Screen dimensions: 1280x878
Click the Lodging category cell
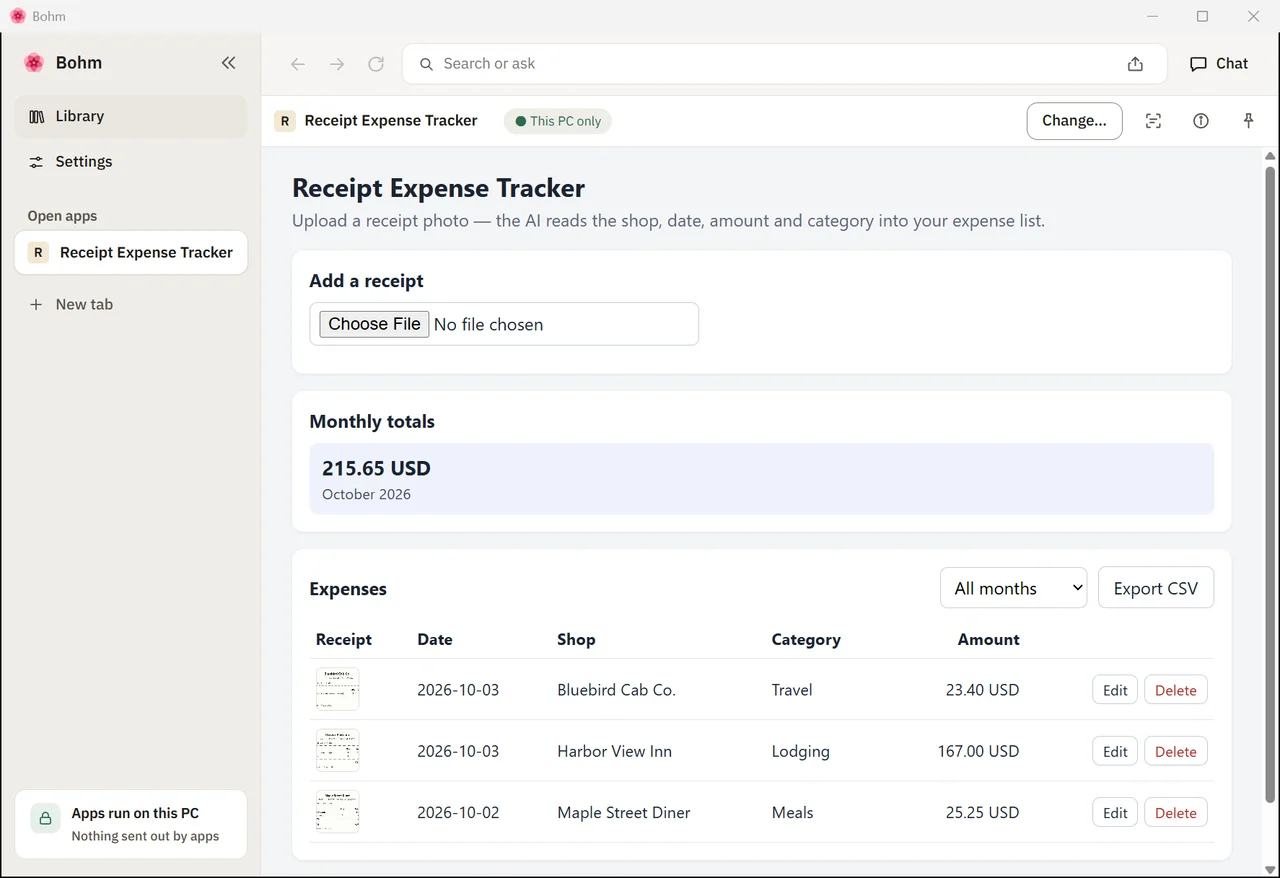point(801,751)
